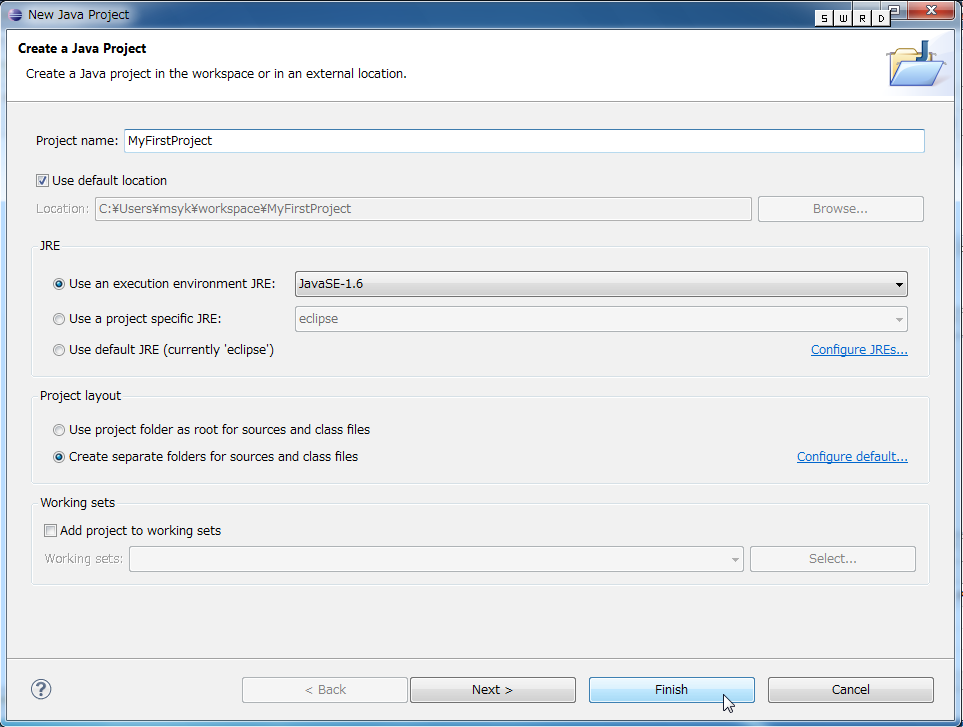Image resolution: width=963 pixels, height=727 pixels.
Task: Click the Project name text field
Action: tap(523, 141)
